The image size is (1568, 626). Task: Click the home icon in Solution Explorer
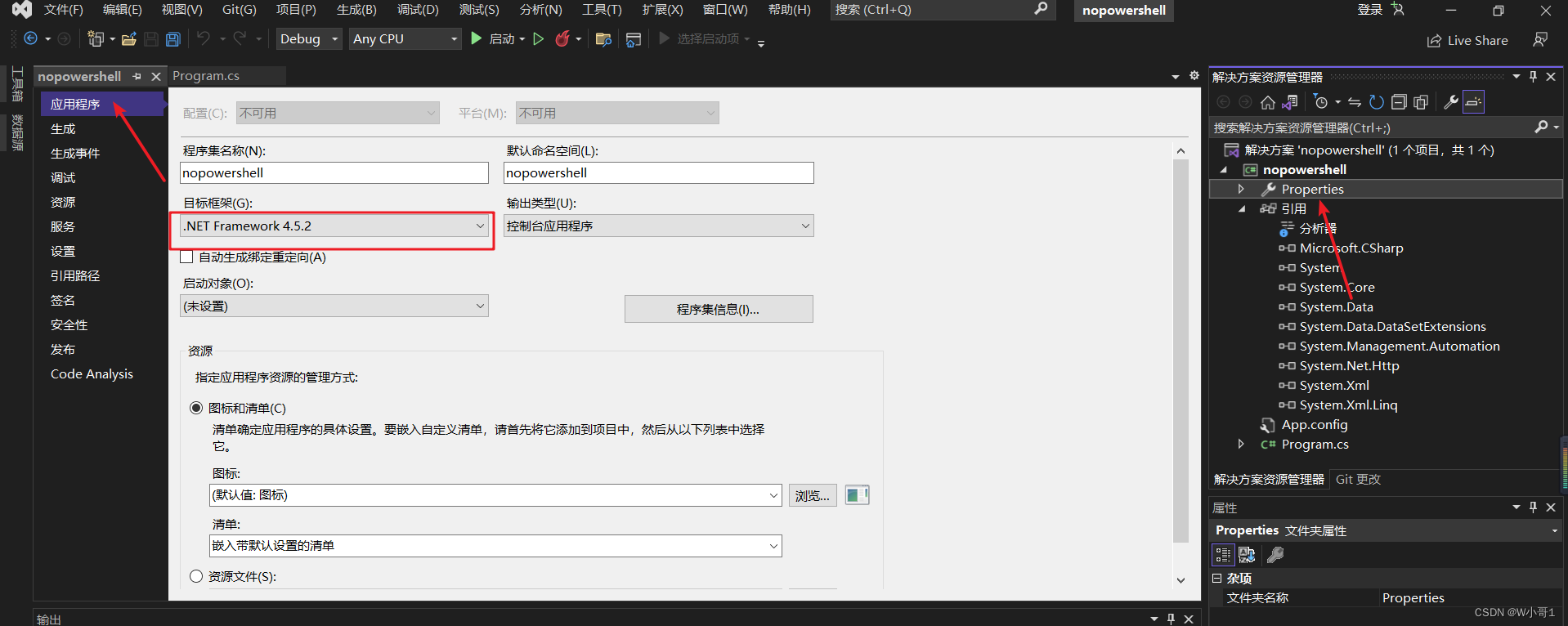[1267, 102]
